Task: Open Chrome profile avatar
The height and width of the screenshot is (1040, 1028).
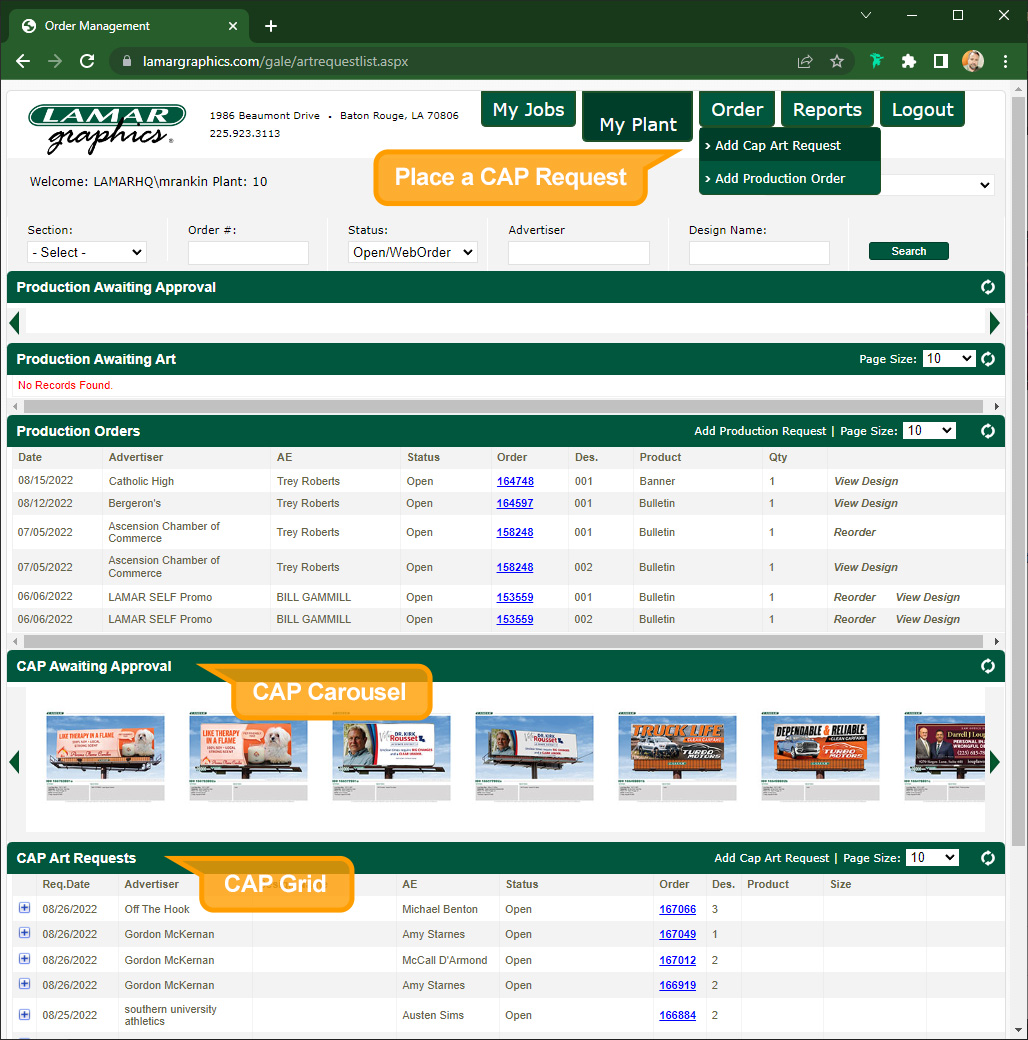Action: tap(973, 62)
